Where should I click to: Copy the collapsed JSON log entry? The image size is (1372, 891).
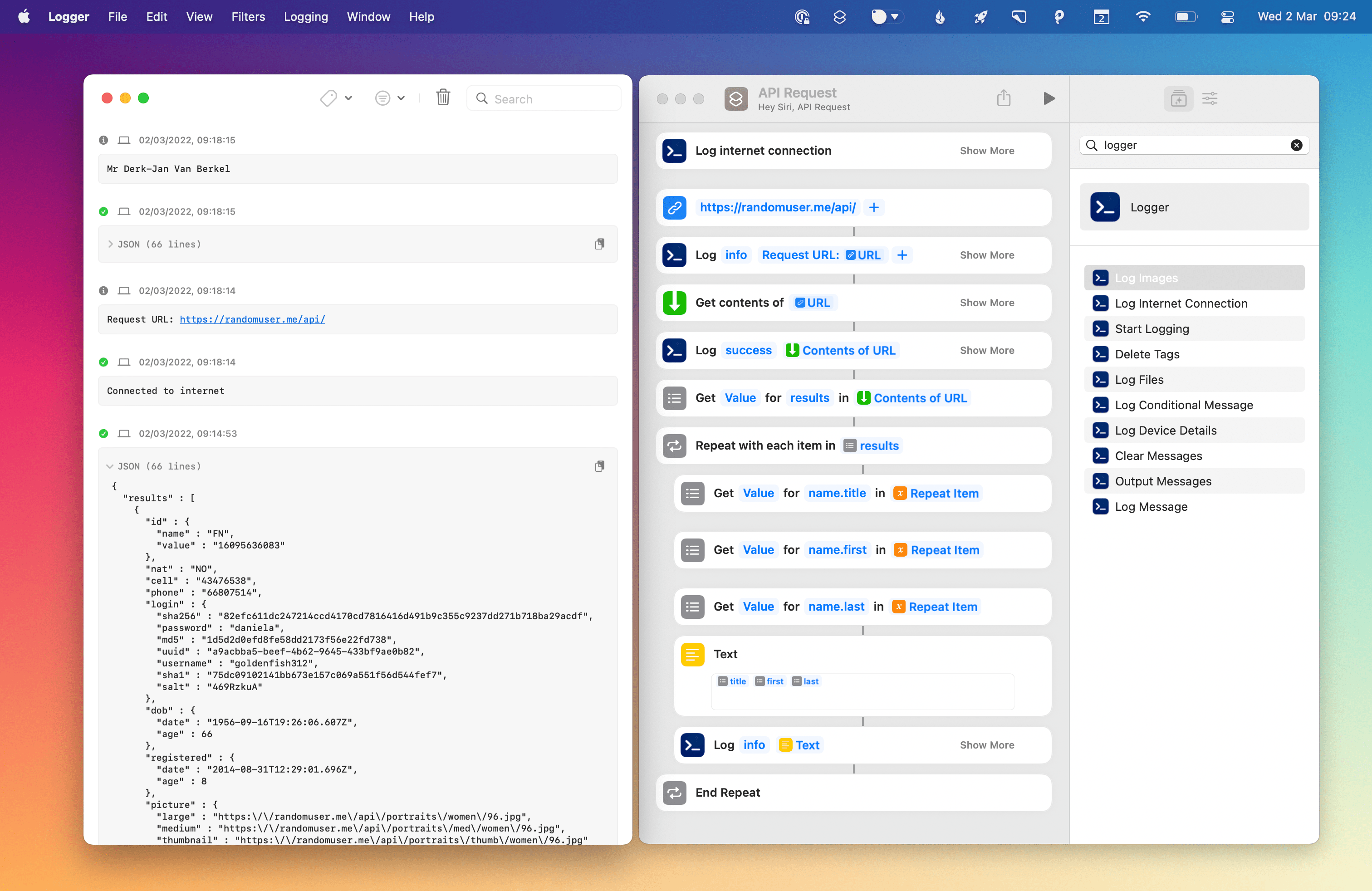point(599,245)
